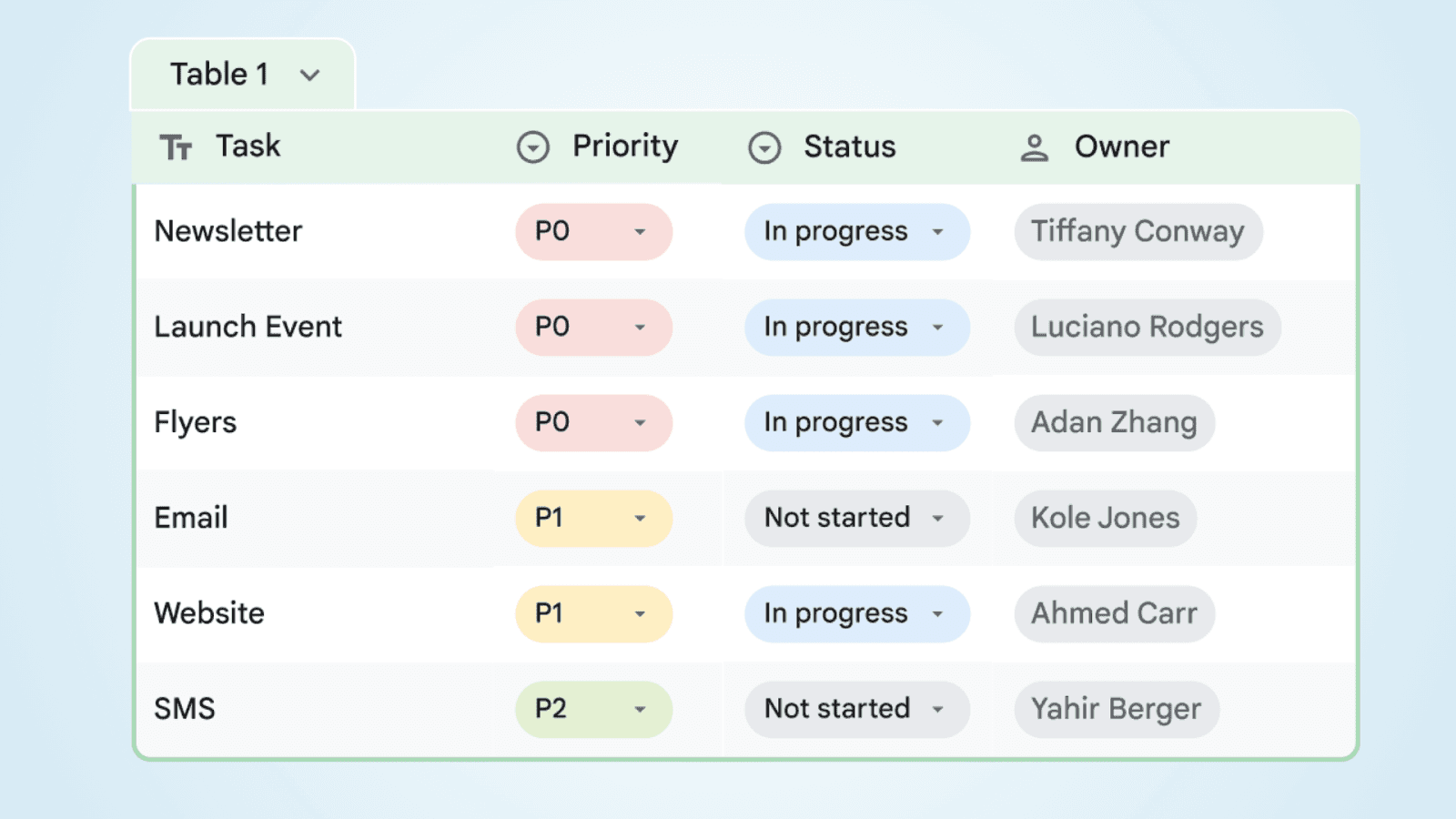This screenshot has height=819, width=1456.
Task: Expand the Not started dropdown for SMS
Action: [939, 710]
